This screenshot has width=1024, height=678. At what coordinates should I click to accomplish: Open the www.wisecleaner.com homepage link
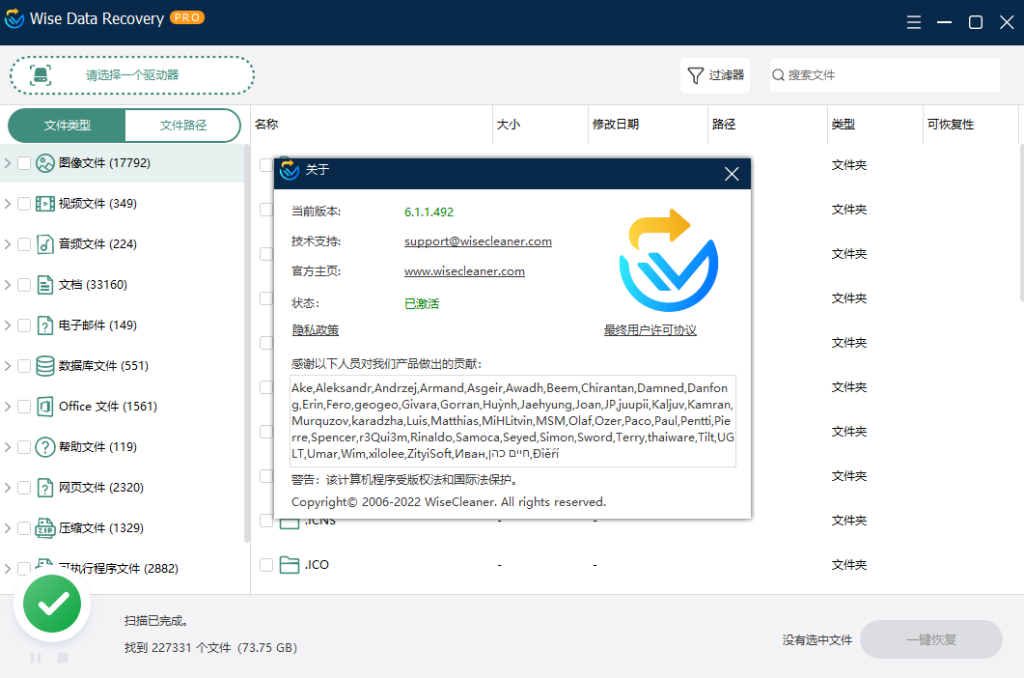(464, 271)
